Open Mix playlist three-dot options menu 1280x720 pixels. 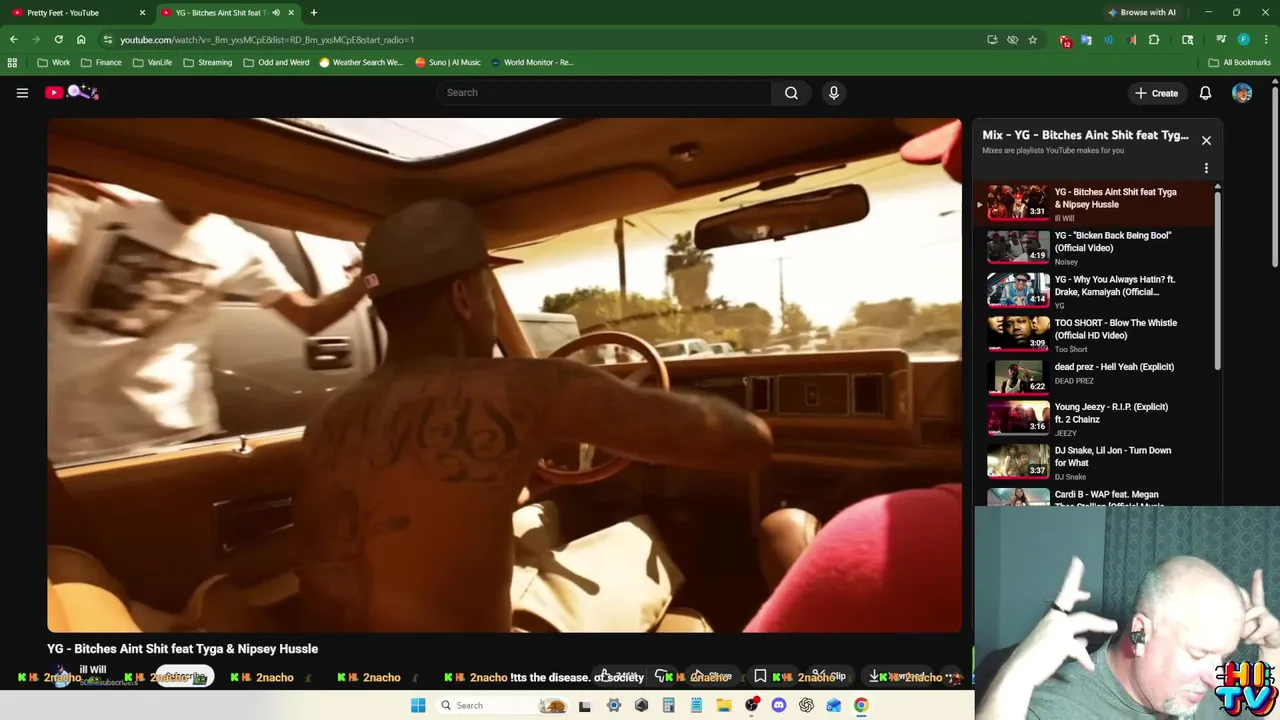pyautogui.click(x=1206, y=168)
